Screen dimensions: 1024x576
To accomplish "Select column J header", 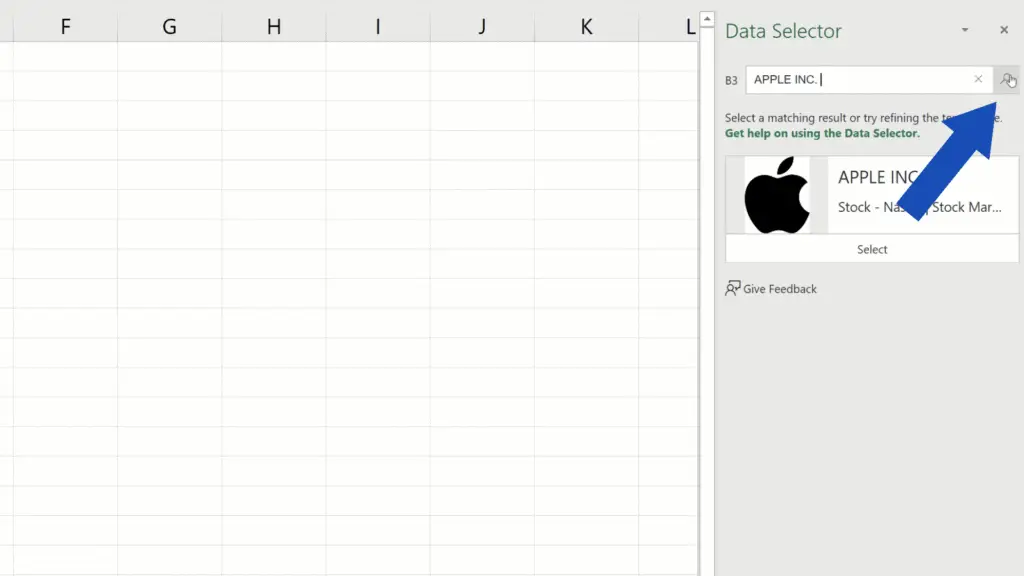I will pos(482,27).
